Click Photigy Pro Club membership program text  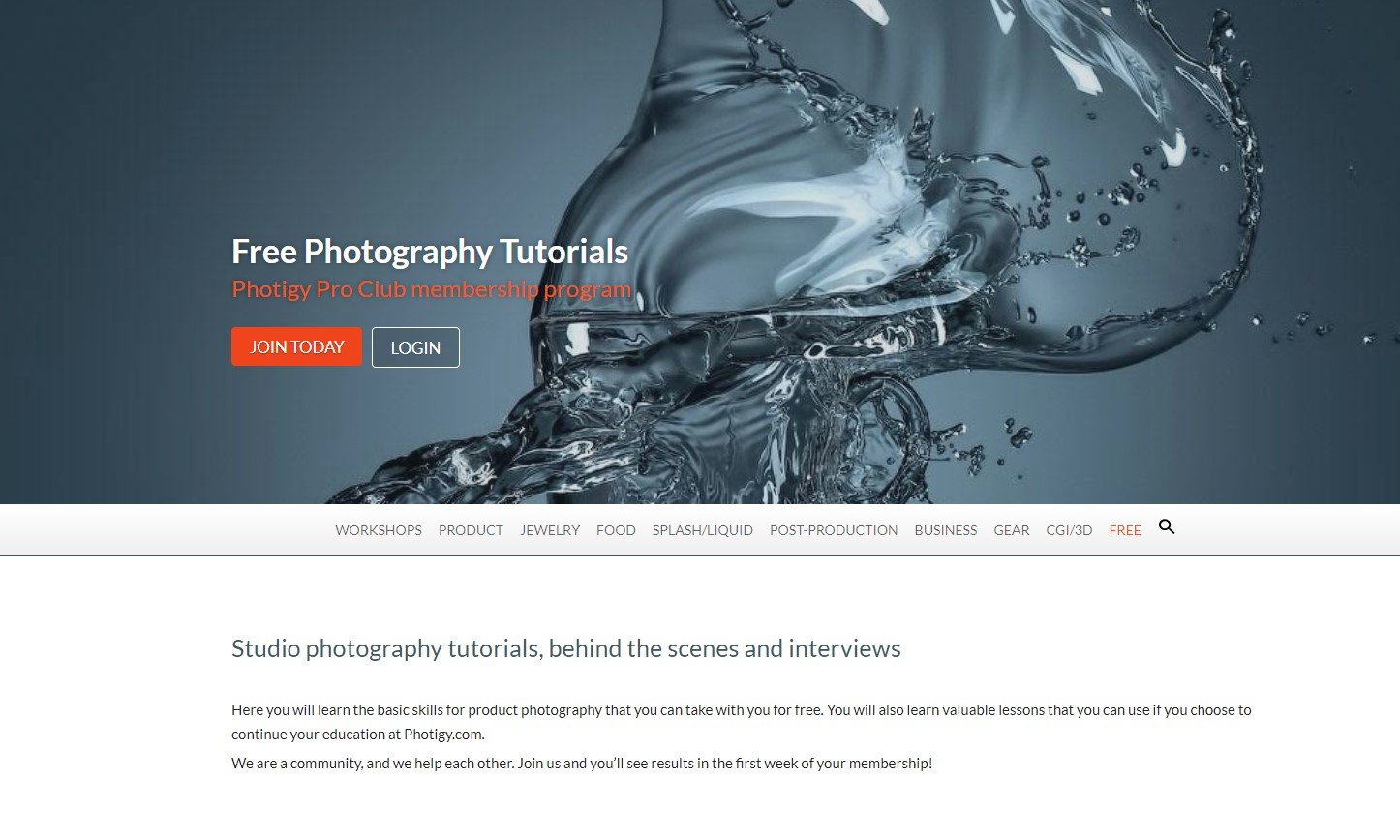tap(431, 289)
